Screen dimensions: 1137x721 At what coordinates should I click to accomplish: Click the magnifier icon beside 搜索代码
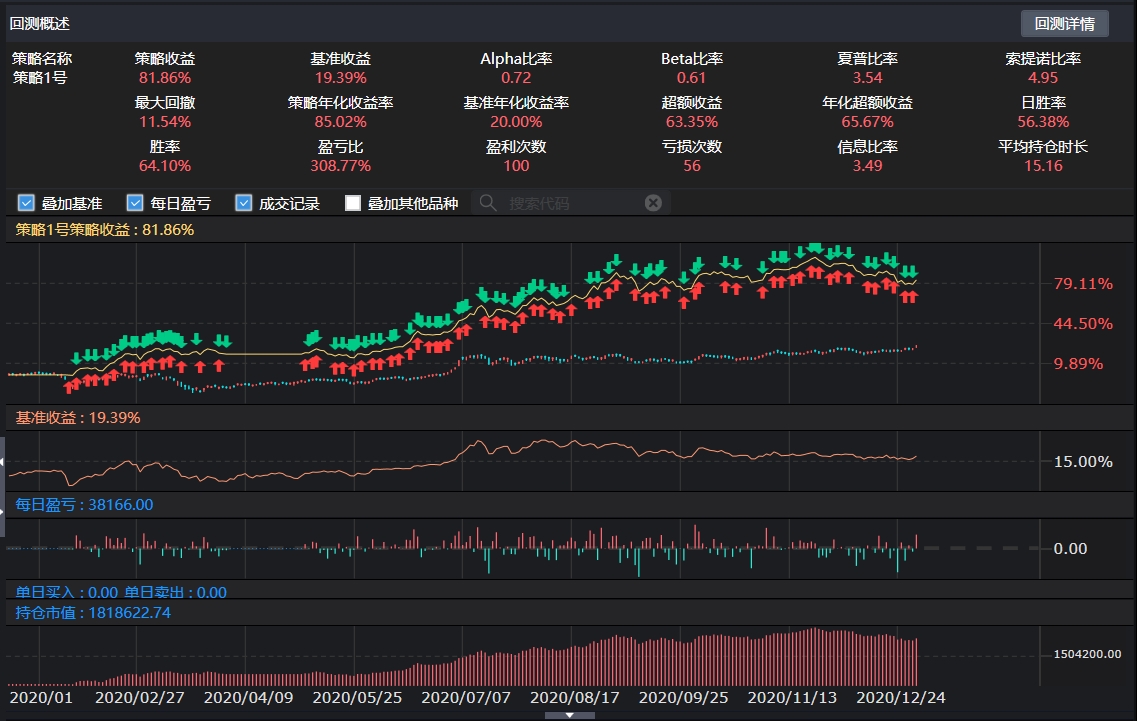[x=486, y=202]
